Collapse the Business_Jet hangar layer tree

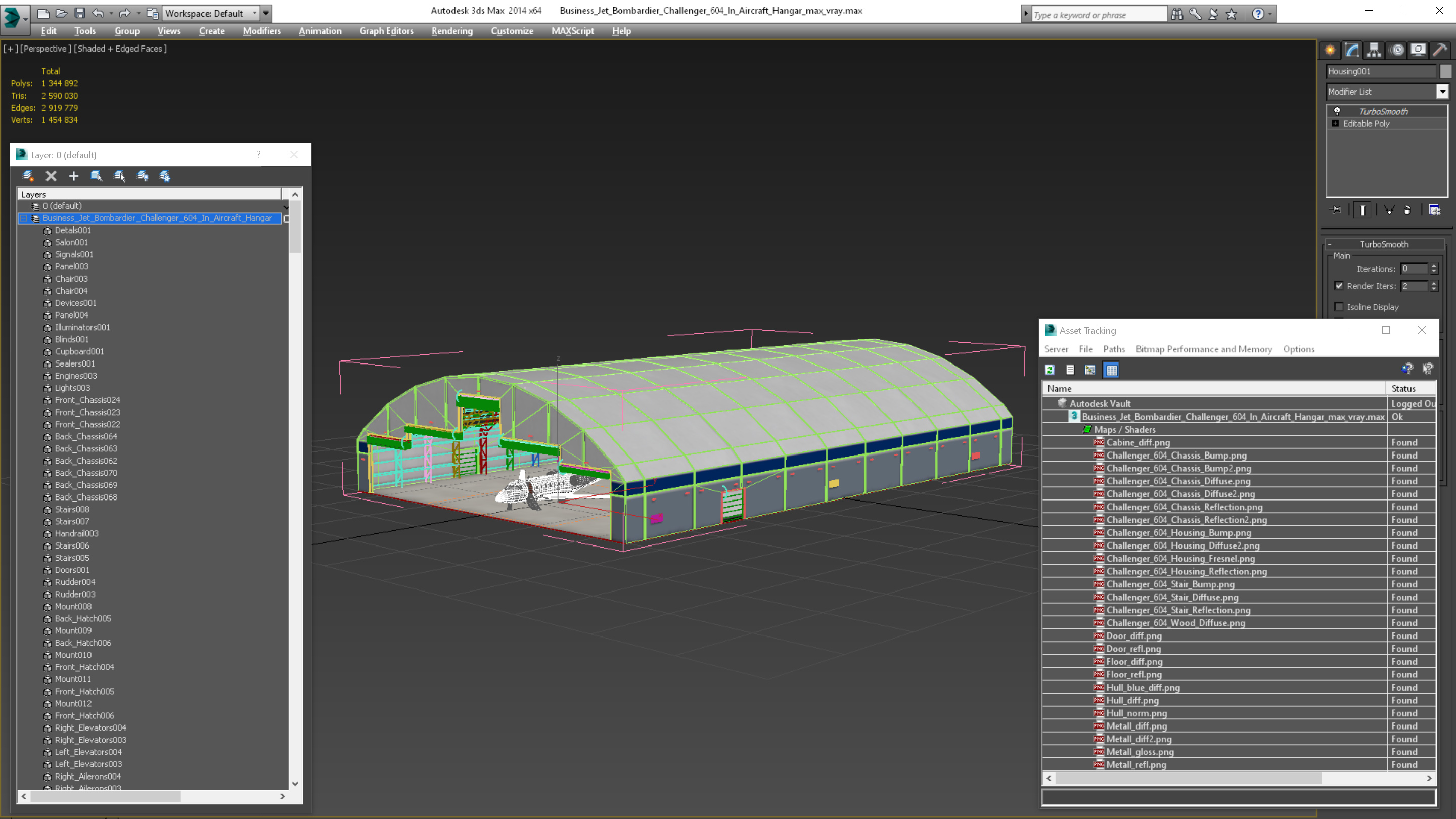coord(24,218)
